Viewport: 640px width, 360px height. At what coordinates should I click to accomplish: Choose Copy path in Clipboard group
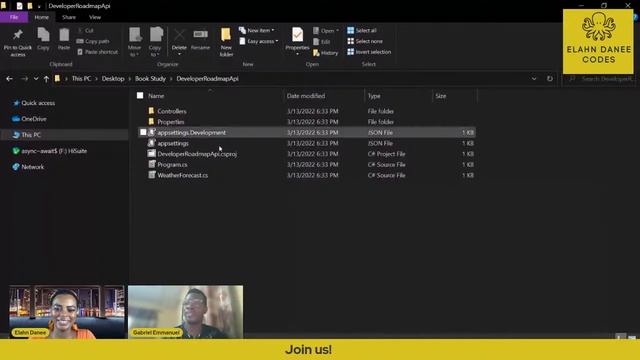coord(93,41)
